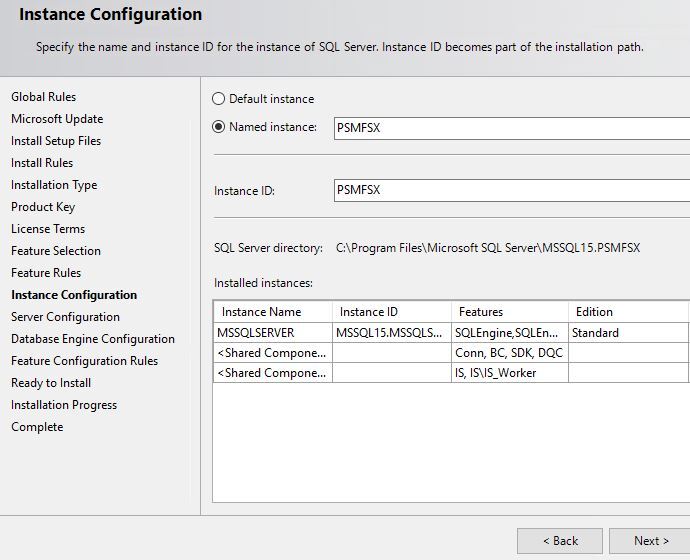Select Feature Rules step
This screenshot has height=560, width=690.
[x=46, y=273]
